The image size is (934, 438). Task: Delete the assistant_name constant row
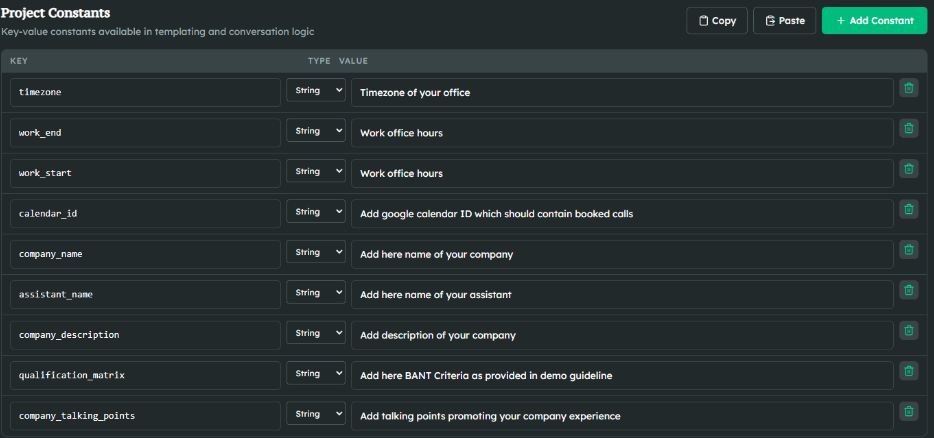(x=908, y=290)
